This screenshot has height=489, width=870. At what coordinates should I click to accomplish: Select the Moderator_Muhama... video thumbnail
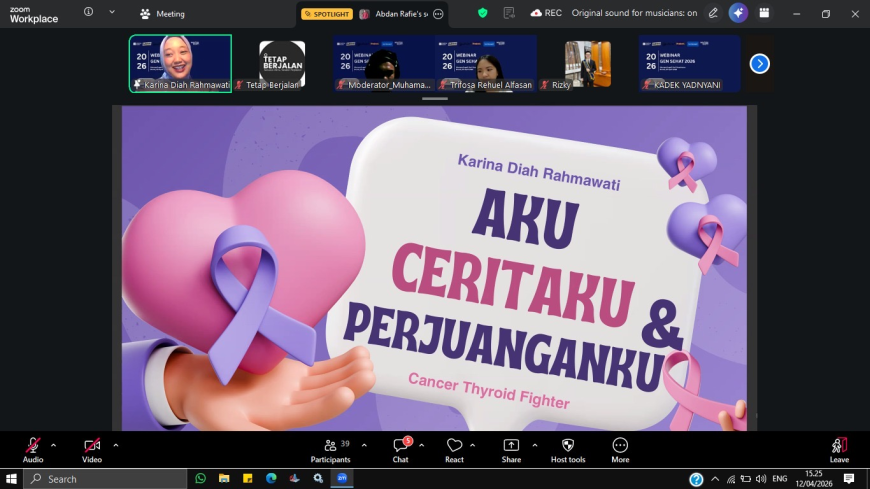tap(384, 63)
